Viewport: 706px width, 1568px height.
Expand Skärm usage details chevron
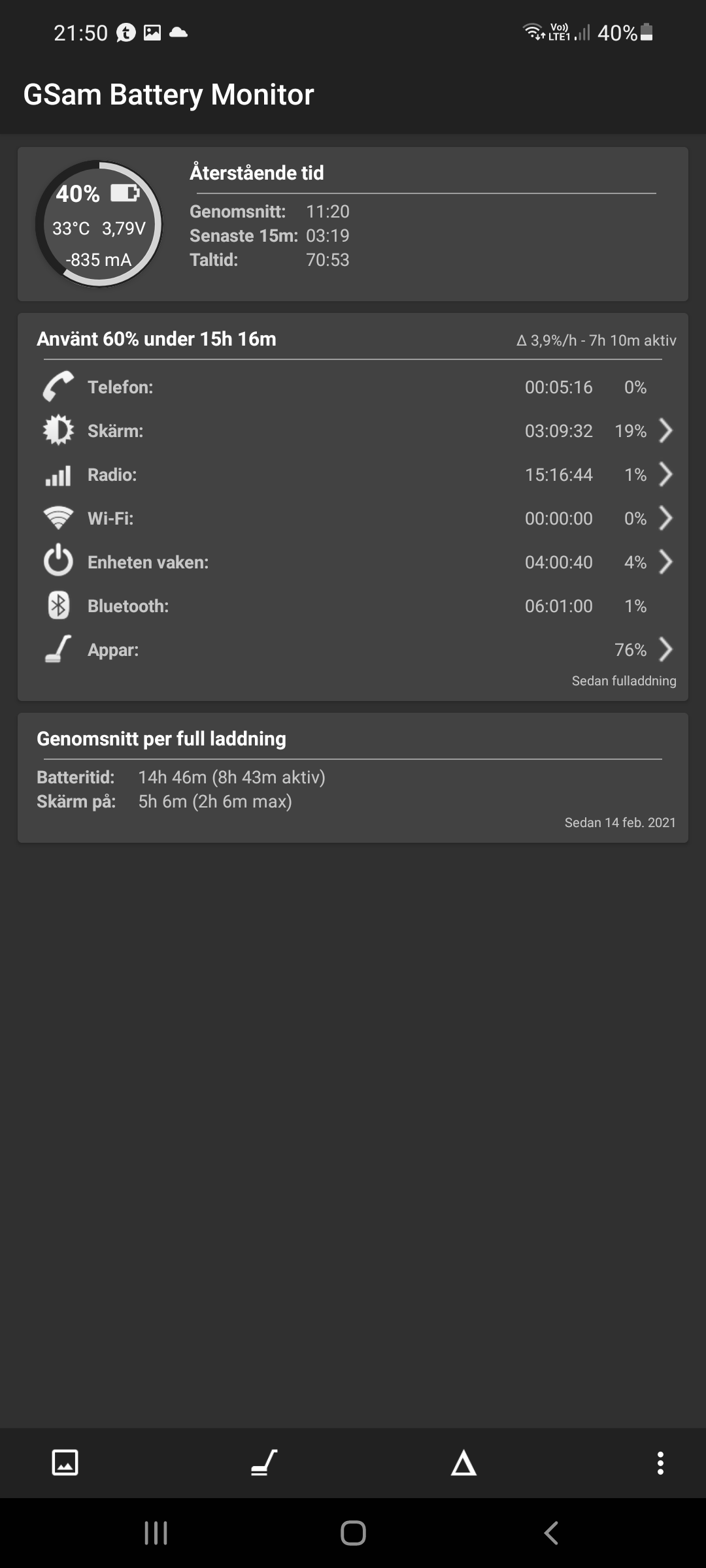pos(665,431)
